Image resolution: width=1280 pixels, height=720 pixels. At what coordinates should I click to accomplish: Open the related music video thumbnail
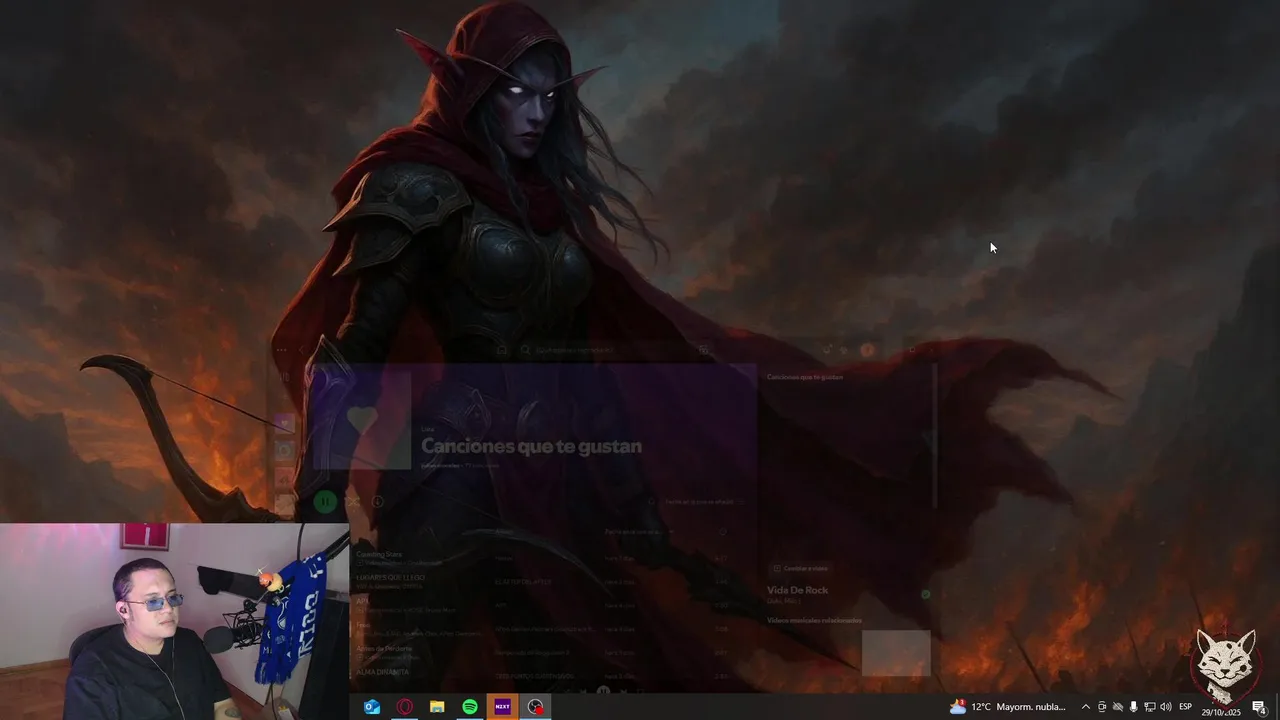(896, 653)
